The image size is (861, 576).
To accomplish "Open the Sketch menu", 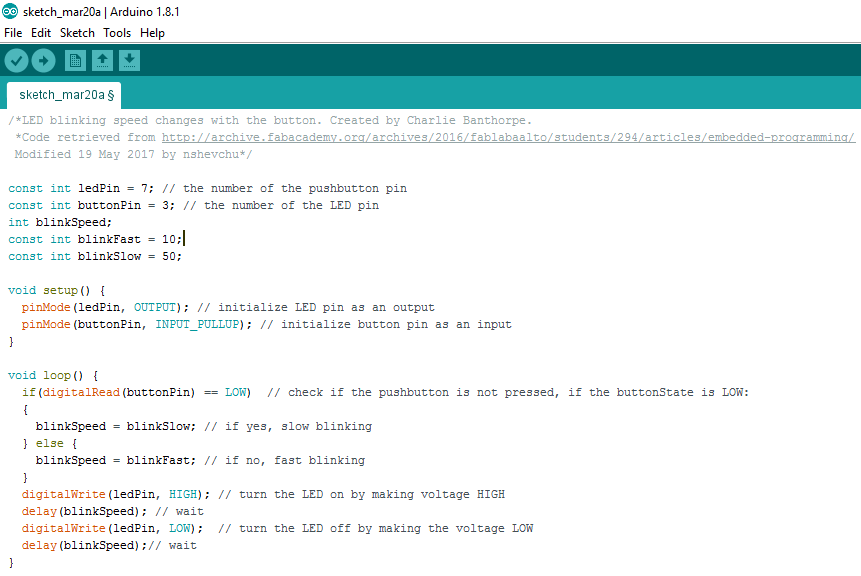I will click(77, 33).
